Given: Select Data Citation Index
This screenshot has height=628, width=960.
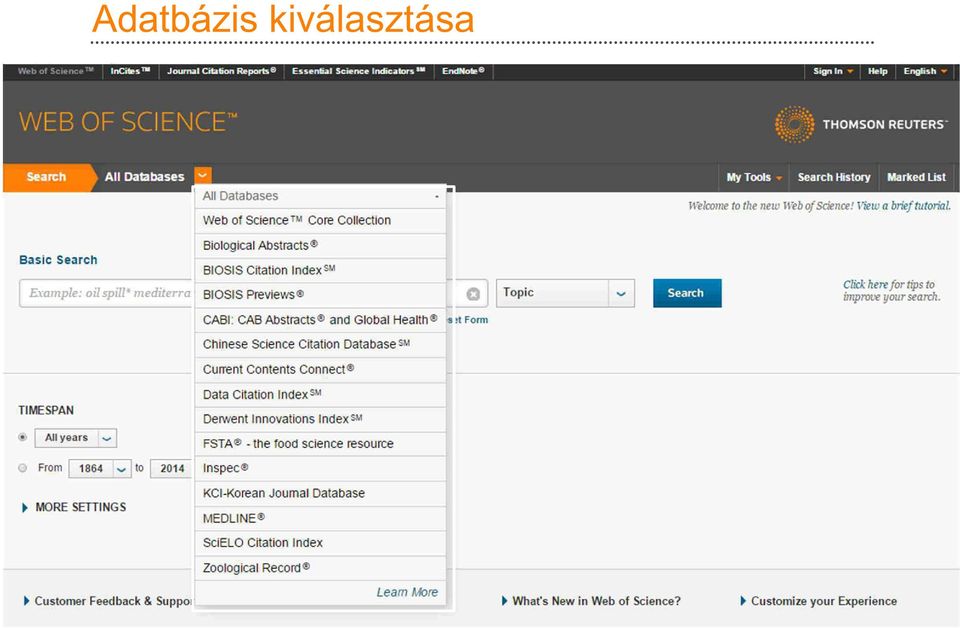Looking at the screenshot, I should point(320,394).
